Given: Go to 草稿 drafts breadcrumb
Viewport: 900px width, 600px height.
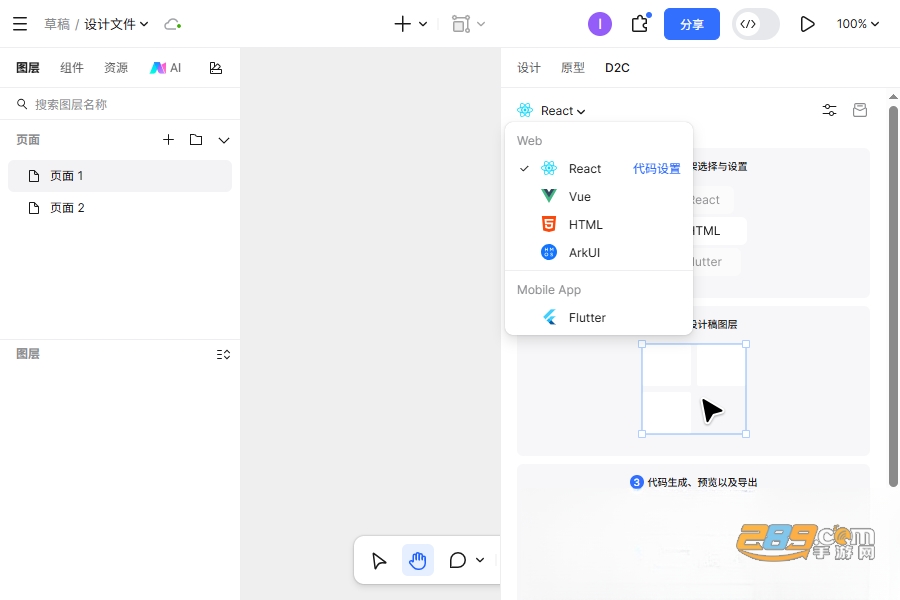Looking at the screenshot, I should pos(57,24).
